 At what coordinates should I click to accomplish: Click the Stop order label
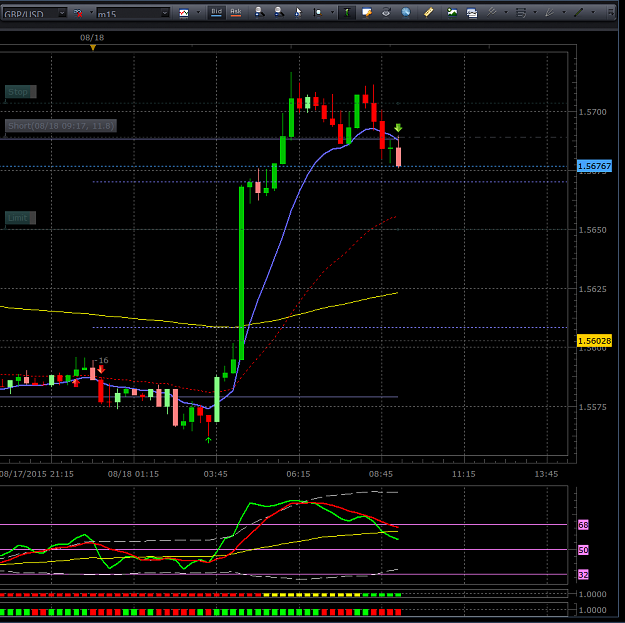pos(20,92)
